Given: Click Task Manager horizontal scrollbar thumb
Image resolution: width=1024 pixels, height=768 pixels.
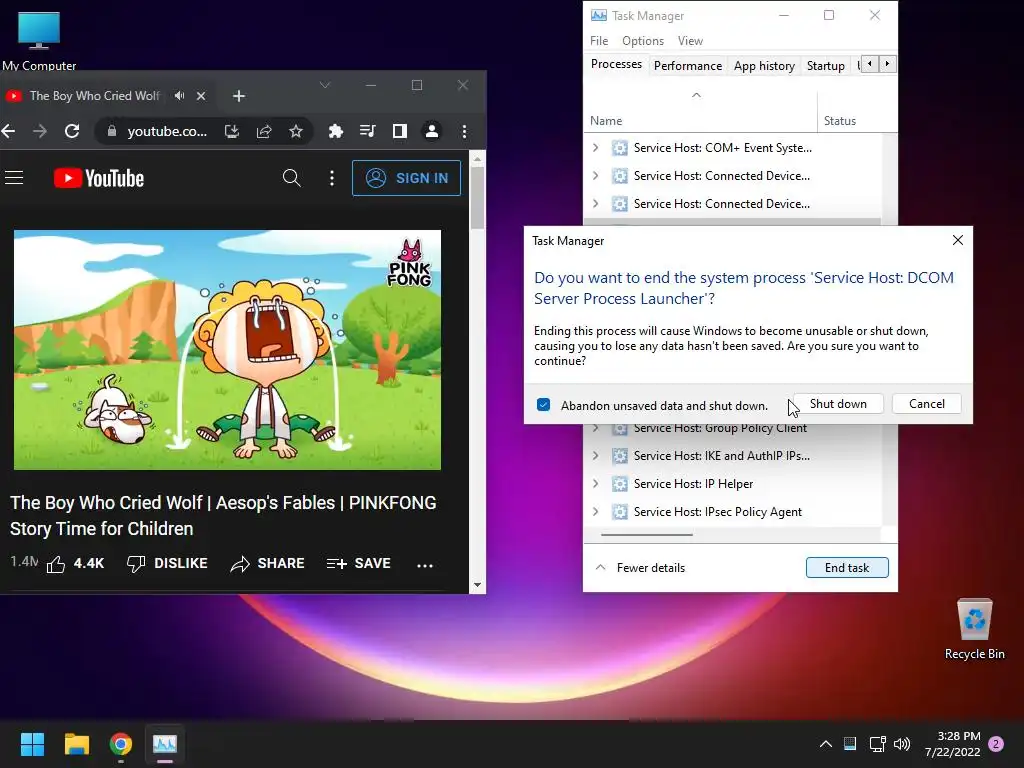Looking at the screenshot, I should coord(647,535).
